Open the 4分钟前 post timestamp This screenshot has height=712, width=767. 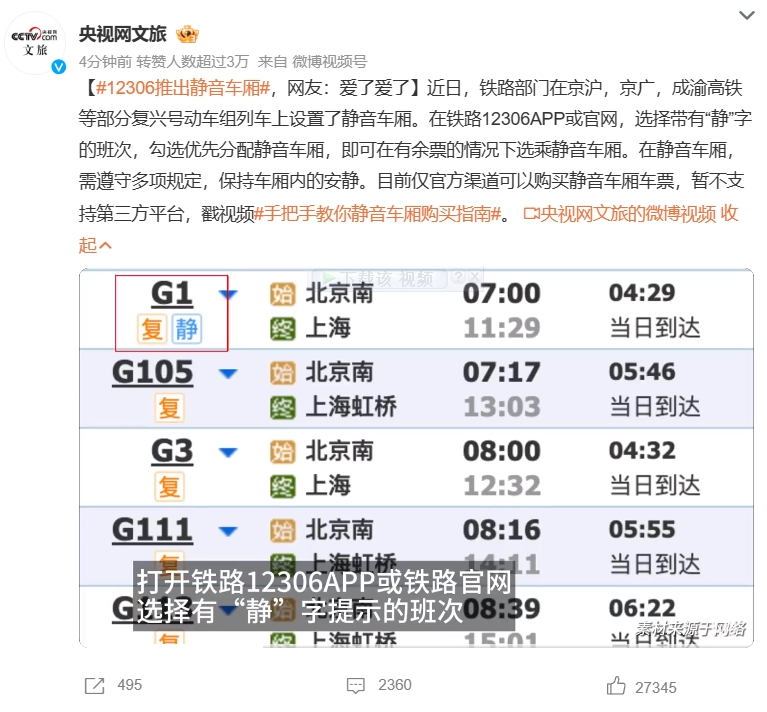[x=105, y=62]
